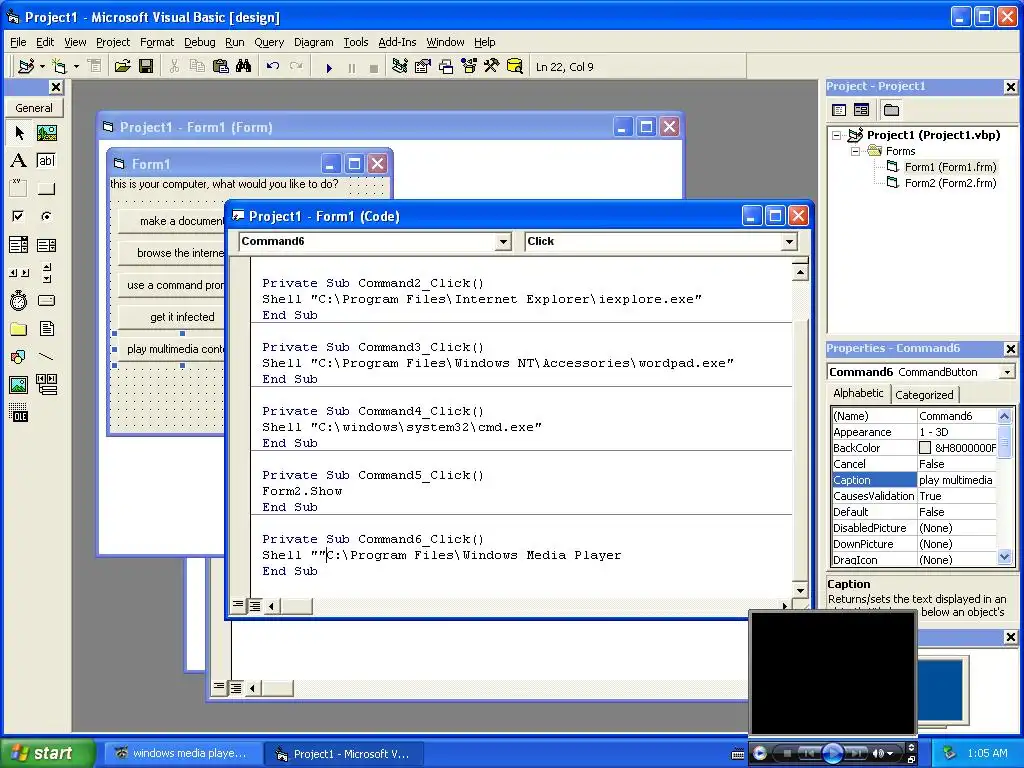Click the Caption property value field
Image resolution: width=1024 pixels, height=768 pixels.
click(957, 480)
